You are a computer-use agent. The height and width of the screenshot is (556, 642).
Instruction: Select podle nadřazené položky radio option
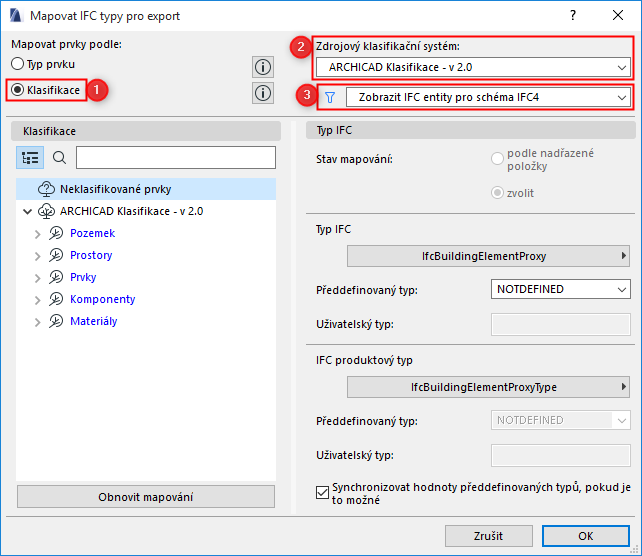pyautogui.click(x=497, y=159)
